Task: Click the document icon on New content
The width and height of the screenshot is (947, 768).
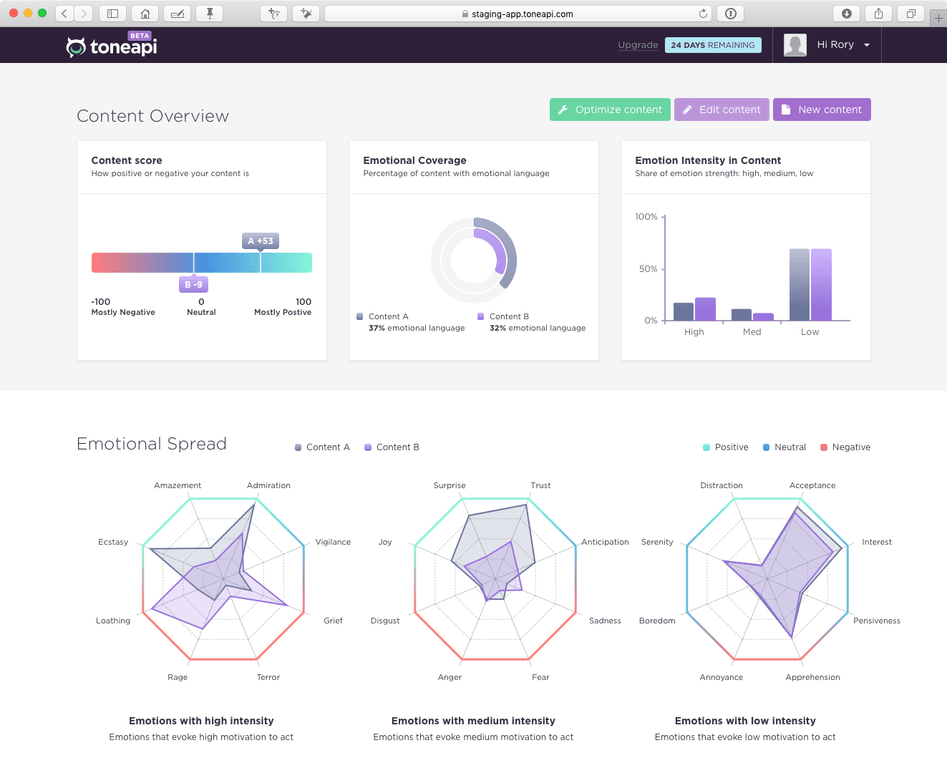Action: [786, 109]
